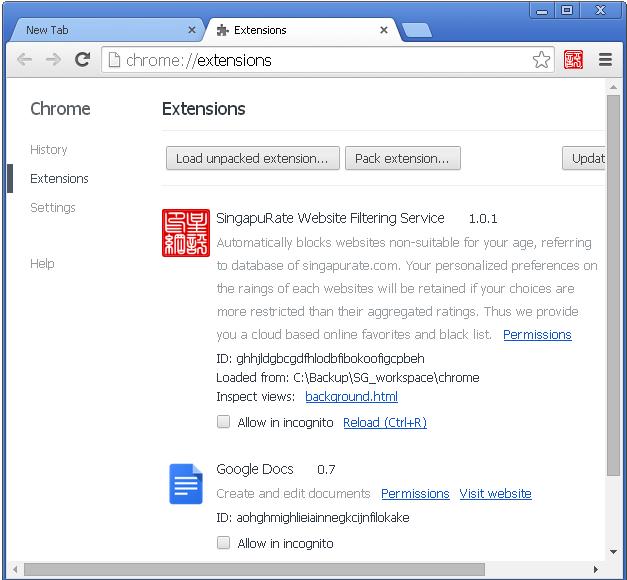Open Permissions link for SingapuRate extension

coord(537,335)
